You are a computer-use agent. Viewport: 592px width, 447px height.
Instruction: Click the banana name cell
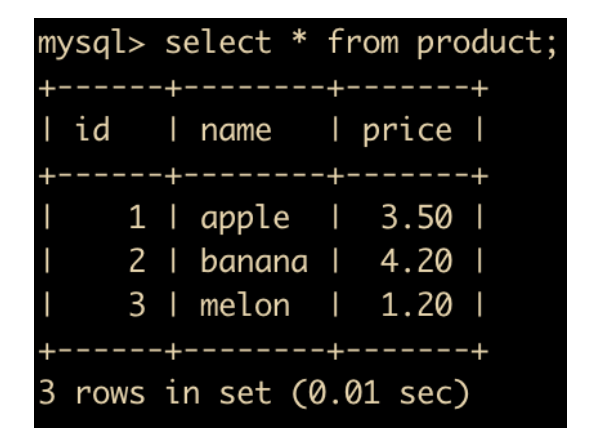click(254, 260)
